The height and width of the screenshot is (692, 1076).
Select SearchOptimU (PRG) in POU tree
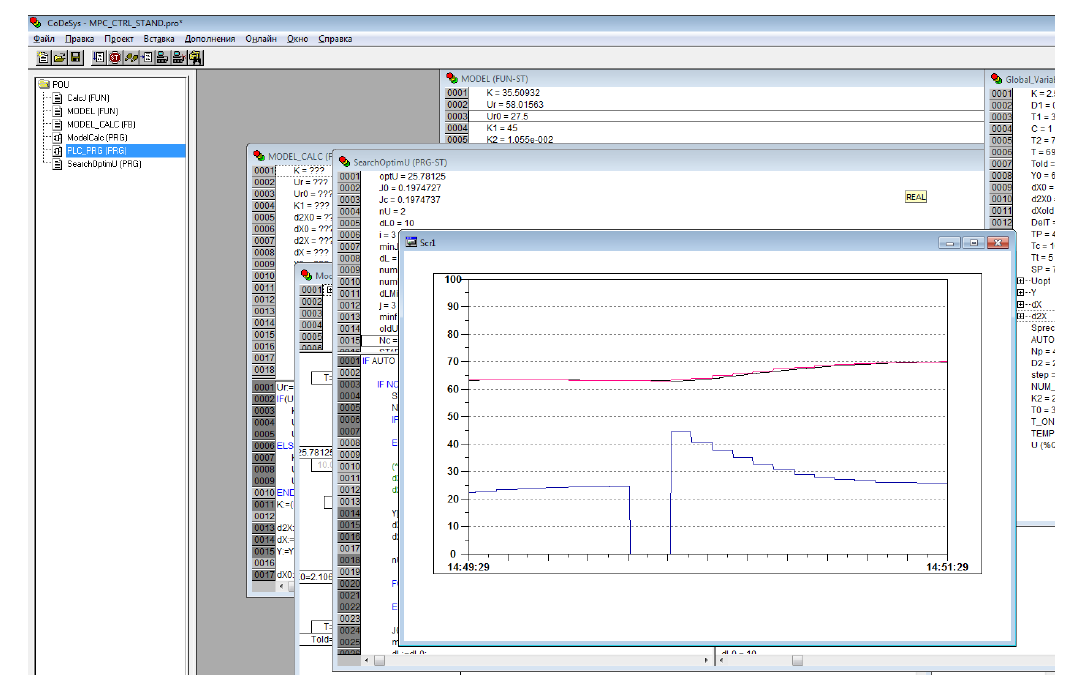tap(104, 164)
